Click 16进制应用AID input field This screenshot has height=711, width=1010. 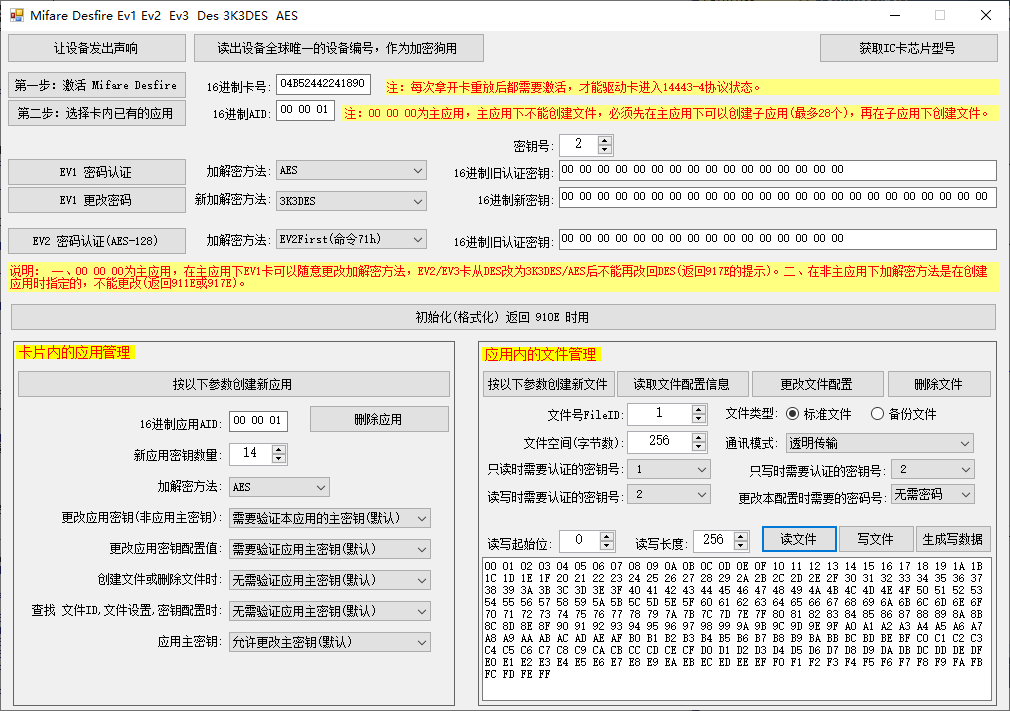[x=259, y=421]
